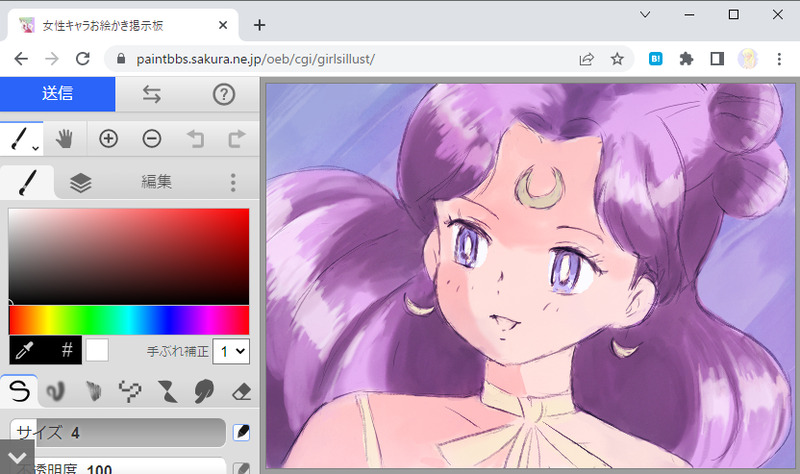Select the eraser tool
Image resolution: width=800 pixels, height=474 pixels.
pyautogui.click(x=241, y=391)
